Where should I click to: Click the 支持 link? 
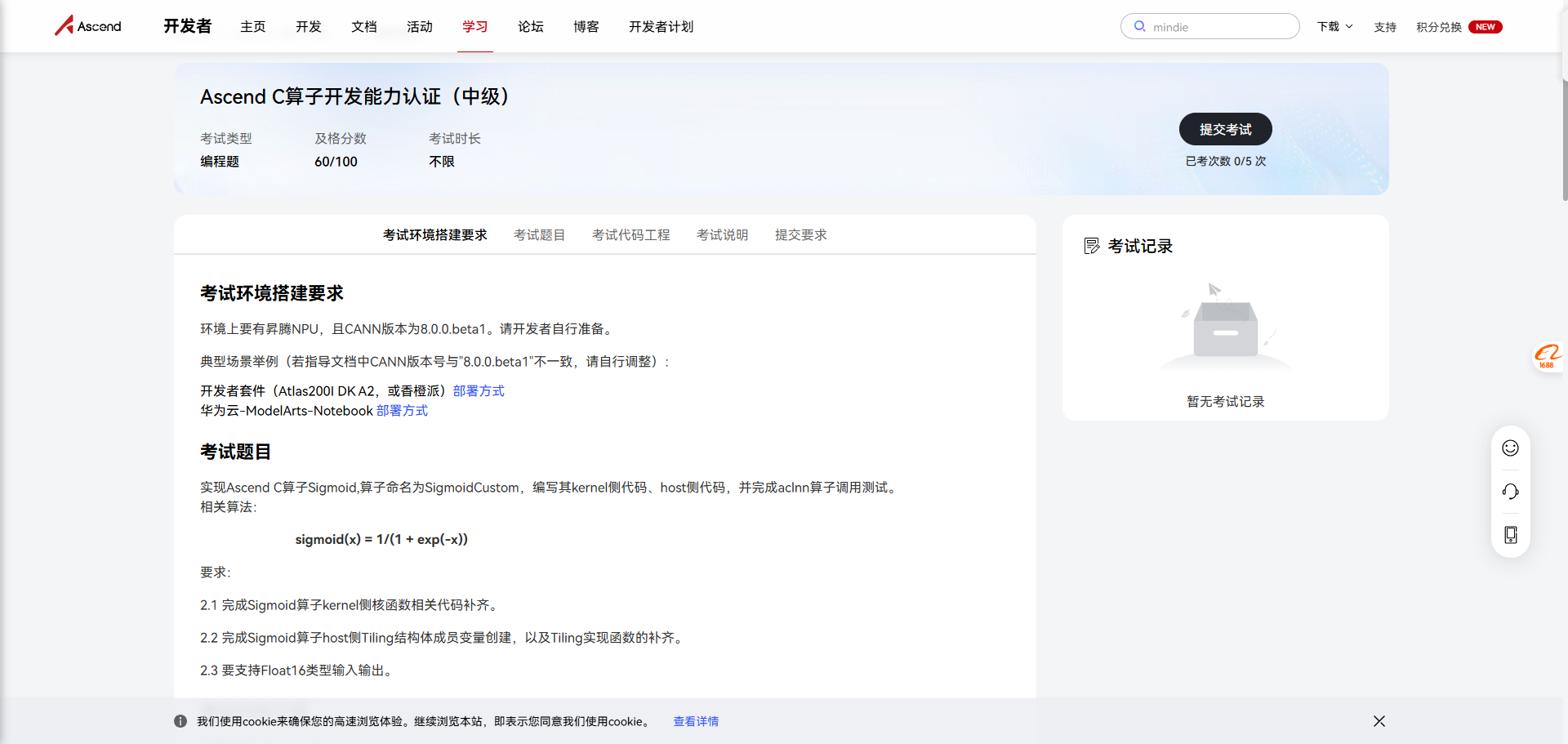1385,27
